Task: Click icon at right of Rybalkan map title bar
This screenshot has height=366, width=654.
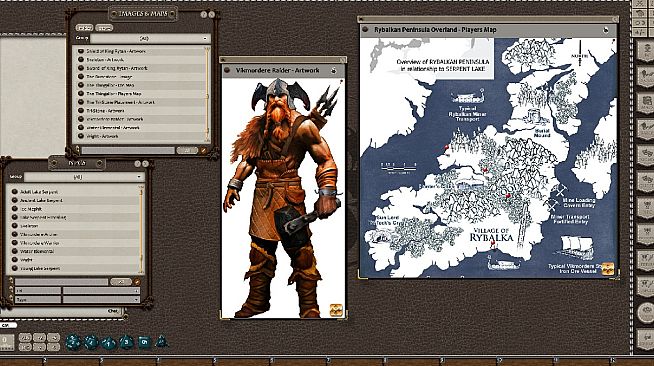Action: point(606,30)
